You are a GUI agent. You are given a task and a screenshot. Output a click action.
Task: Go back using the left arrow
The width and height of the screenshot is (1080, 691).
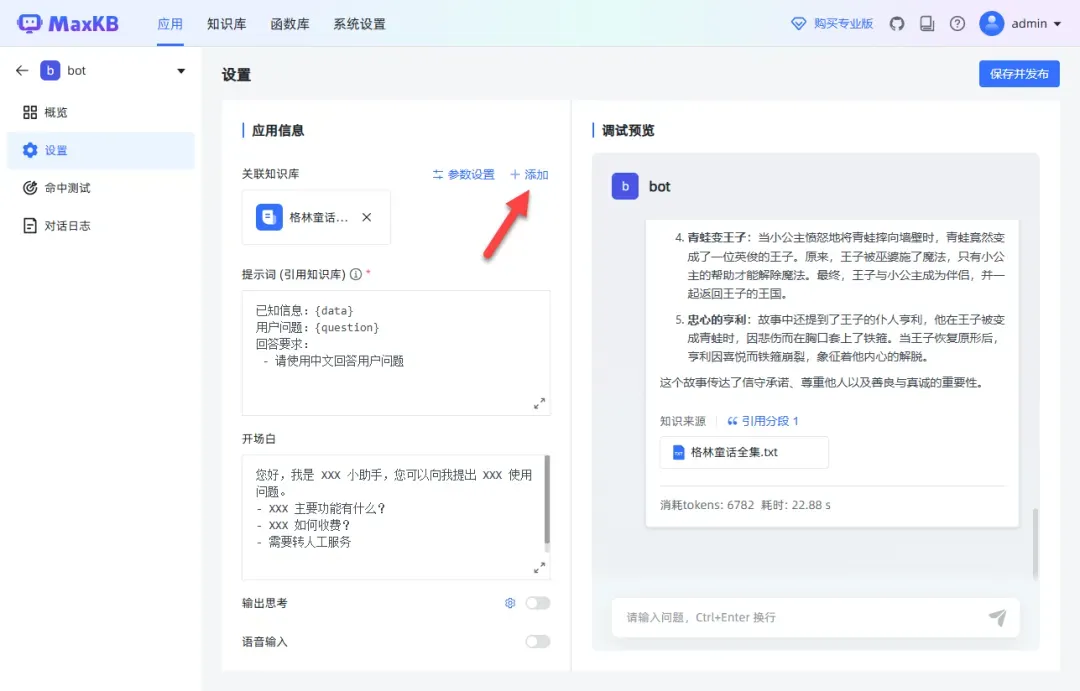coord(22,70)
